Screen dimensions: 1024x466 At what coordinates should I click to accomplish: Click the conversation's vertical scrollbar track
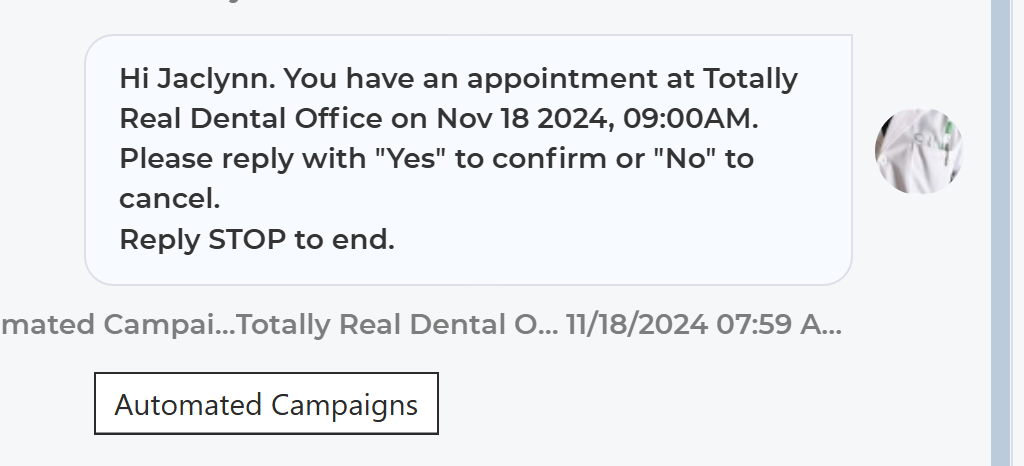point(1000,233)
